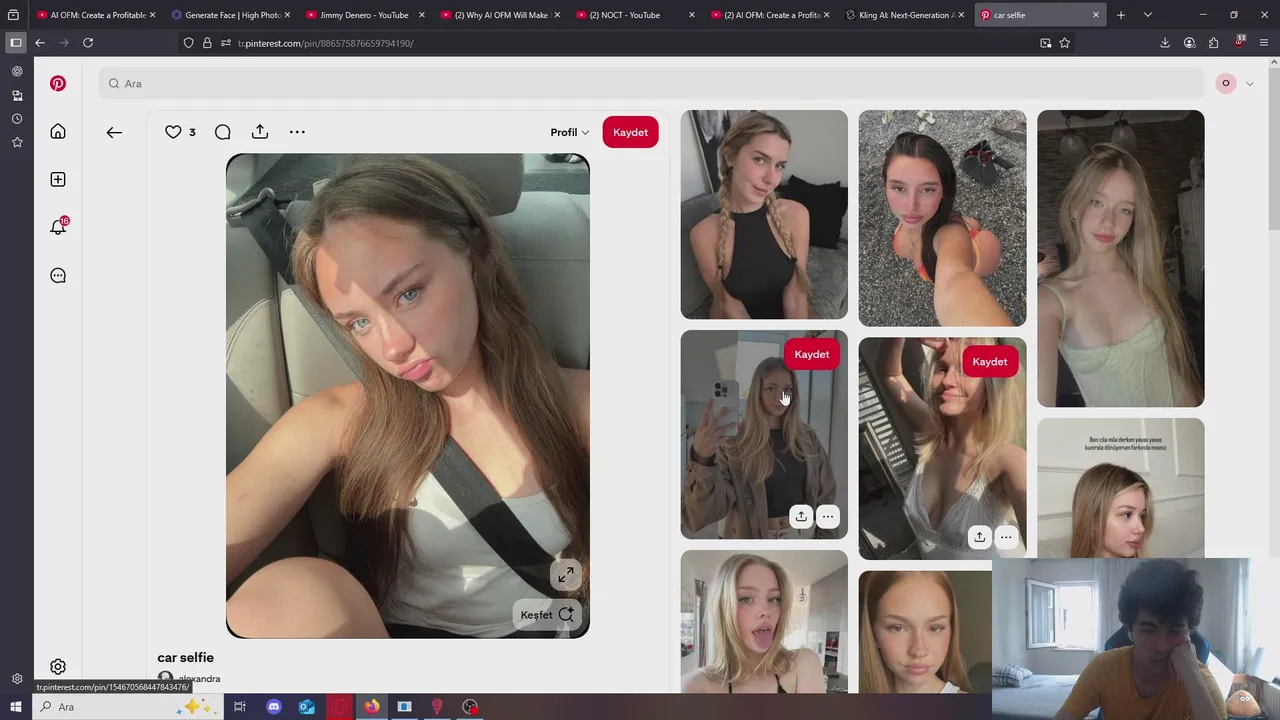
Task: Open the create pin plus icon
Action: tap(58, 179)
